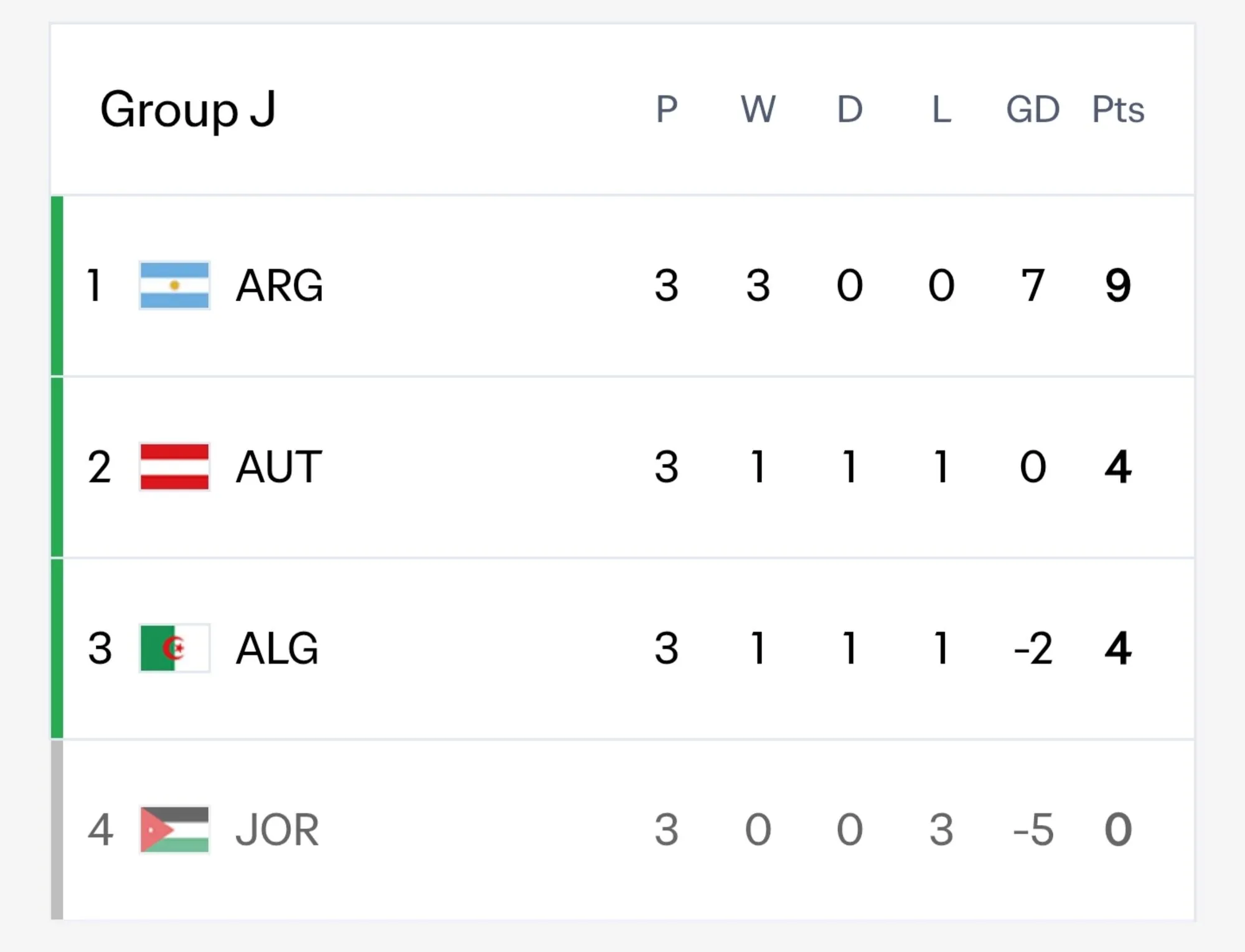Click the Austria flag icon
The width and height of the screenshot is (1245, 952).
174,467
